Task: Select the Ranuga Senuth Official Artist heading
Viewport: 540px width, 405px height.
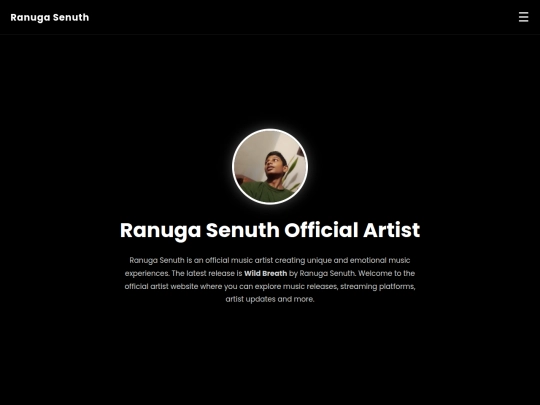Action: pos(270,230)
